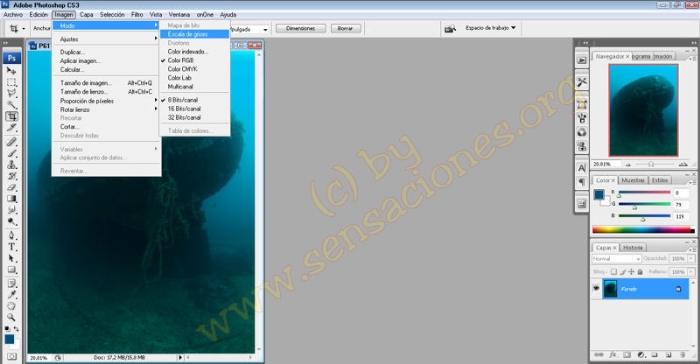Select the Crop tool in toolbox

click(x=12, y=117)
